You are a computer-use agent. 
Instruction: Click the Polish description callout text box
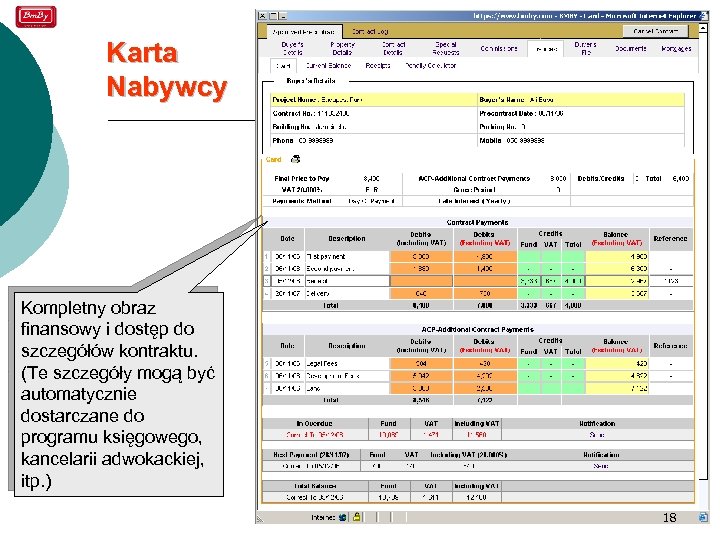tap(118, 394)
